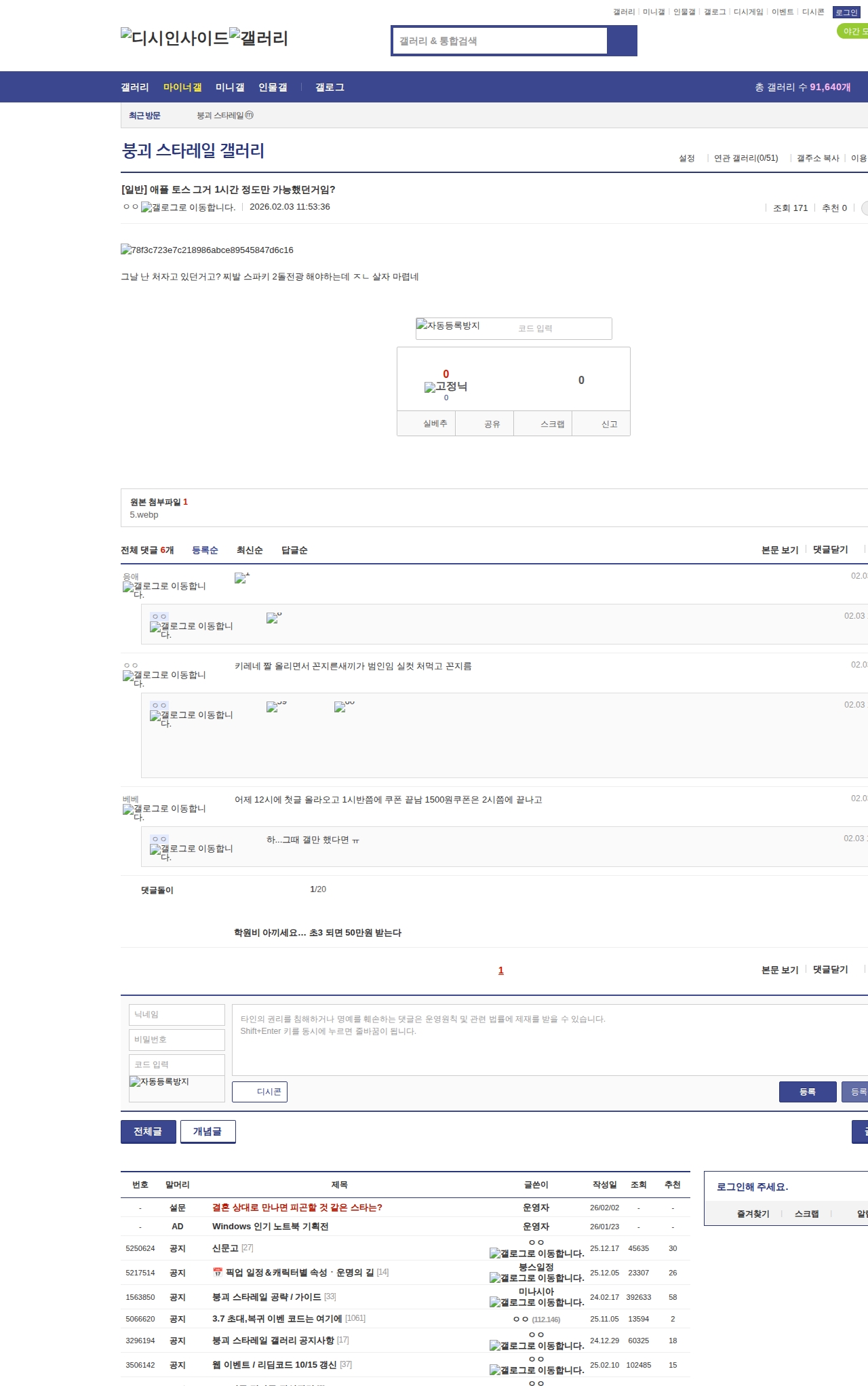Click the DCInside logo image
Viewport: 868px width, 1386px height.
(174, 38)
